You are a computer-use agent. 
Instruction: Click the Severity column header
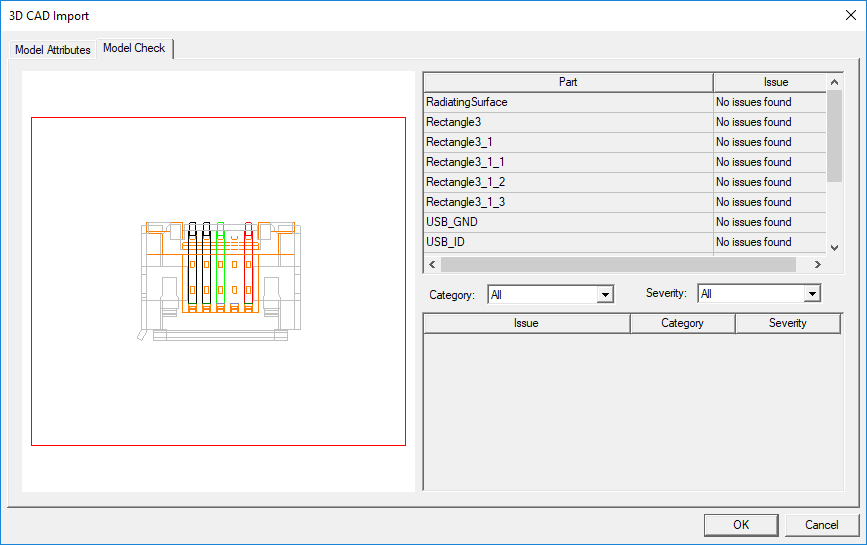(x=787, y=323)
